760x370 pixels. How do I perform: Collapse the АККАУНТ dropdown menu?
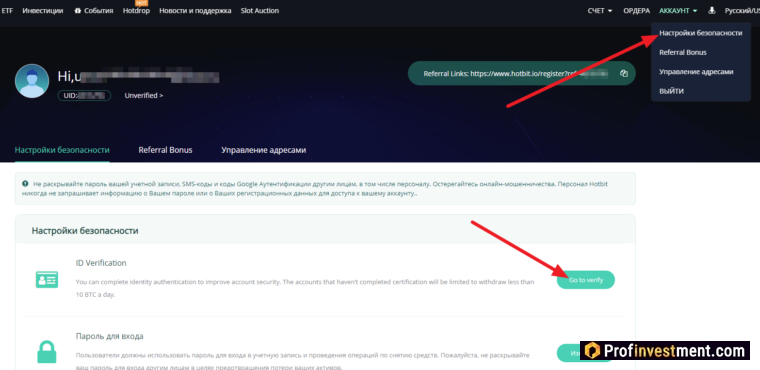(678, 11)
